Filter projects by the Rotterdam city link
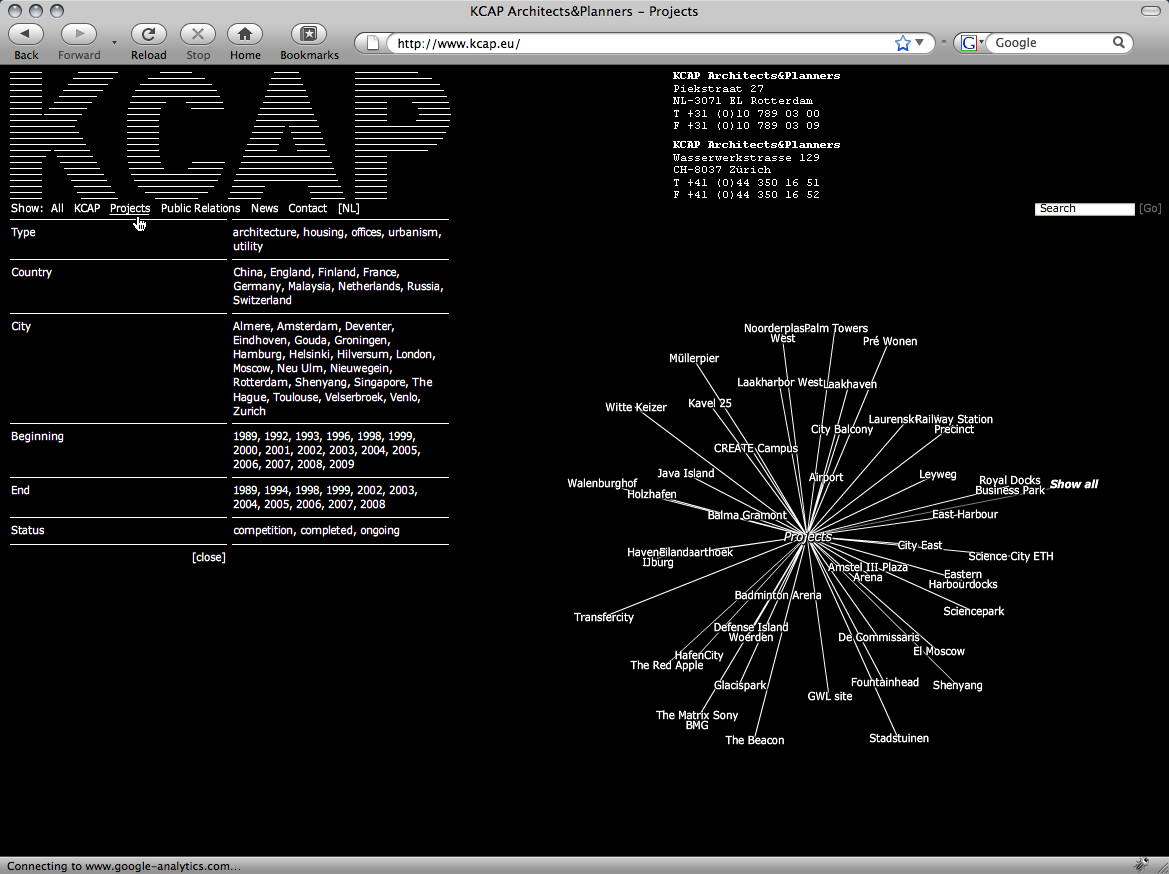Viewport: 1169px width, 874px height. point(260,382)
